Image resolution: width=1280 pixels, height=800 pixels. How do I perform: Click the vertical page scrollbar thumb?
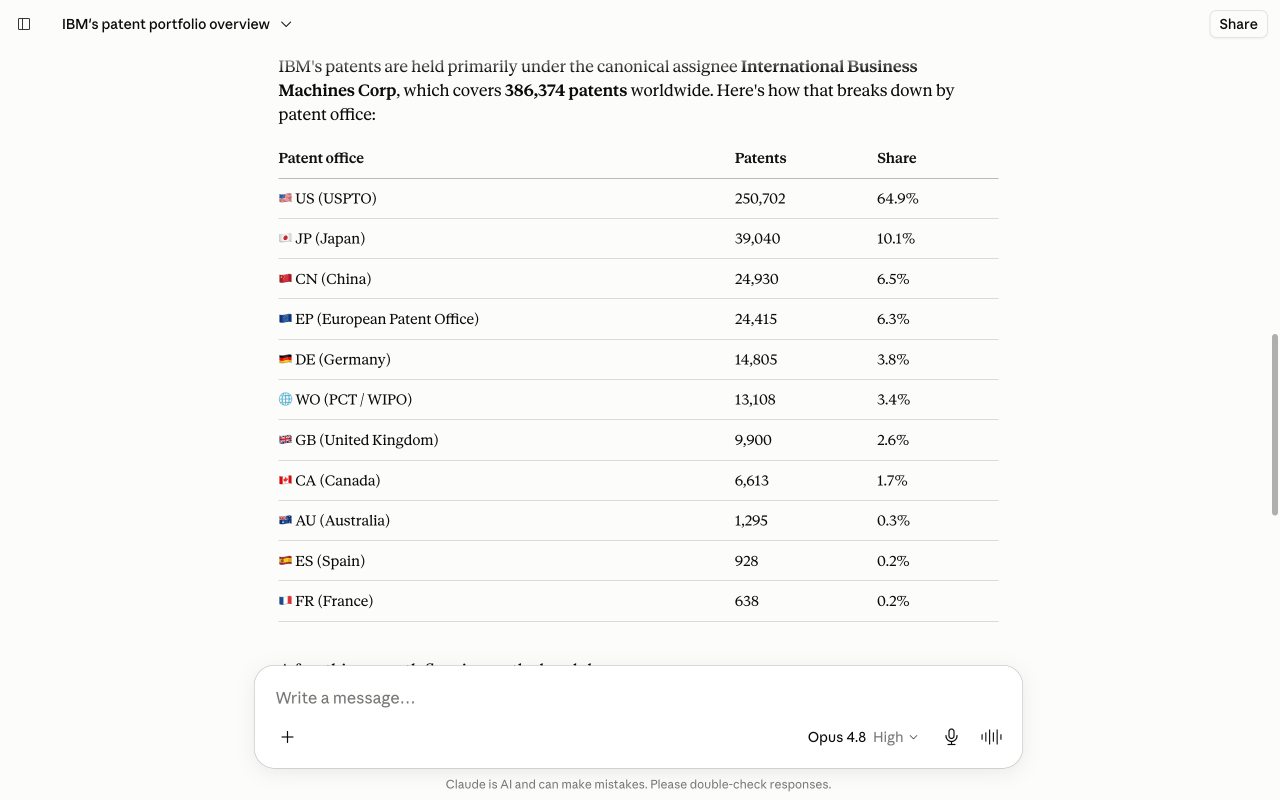[x=1274, y=425]
